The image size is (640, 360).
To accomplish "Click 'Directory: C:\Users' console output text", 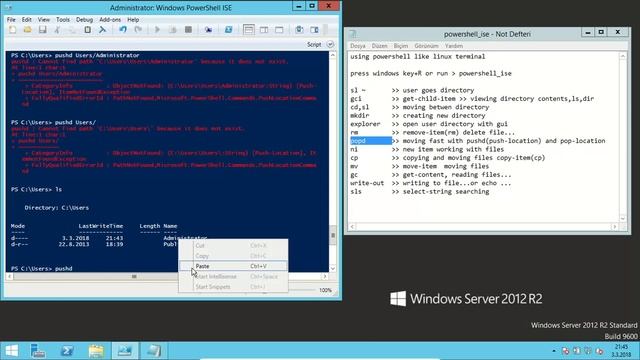I will pos(56,208).
